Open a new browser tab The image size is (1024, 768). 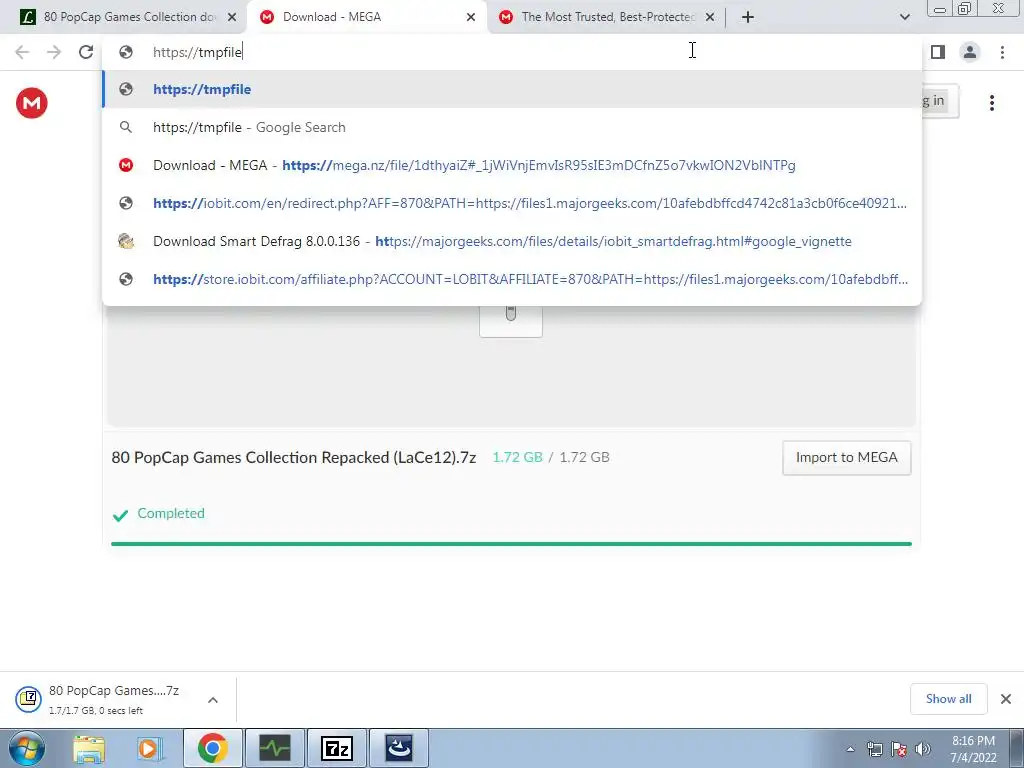[748, 17]
